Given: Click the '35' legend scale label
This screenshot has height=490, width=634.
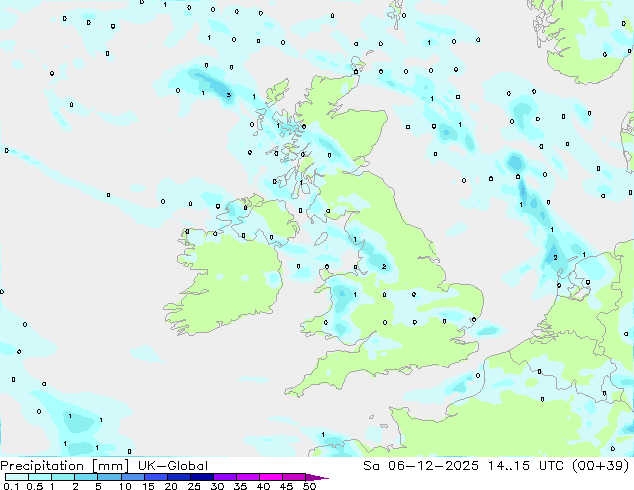Looking at the screenshot, I should tap(240, 486).
